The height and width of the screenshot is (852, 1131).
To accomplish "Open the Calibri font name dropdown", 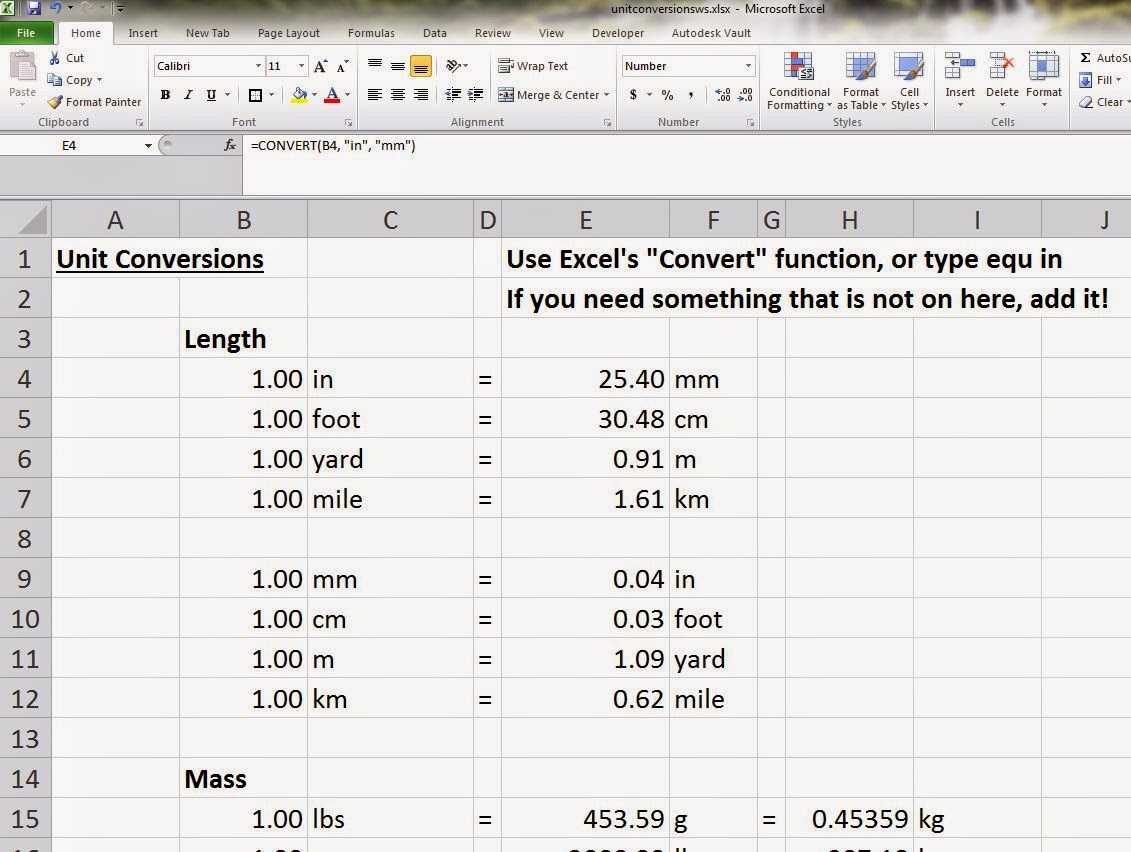I will (x=258, y=66).
